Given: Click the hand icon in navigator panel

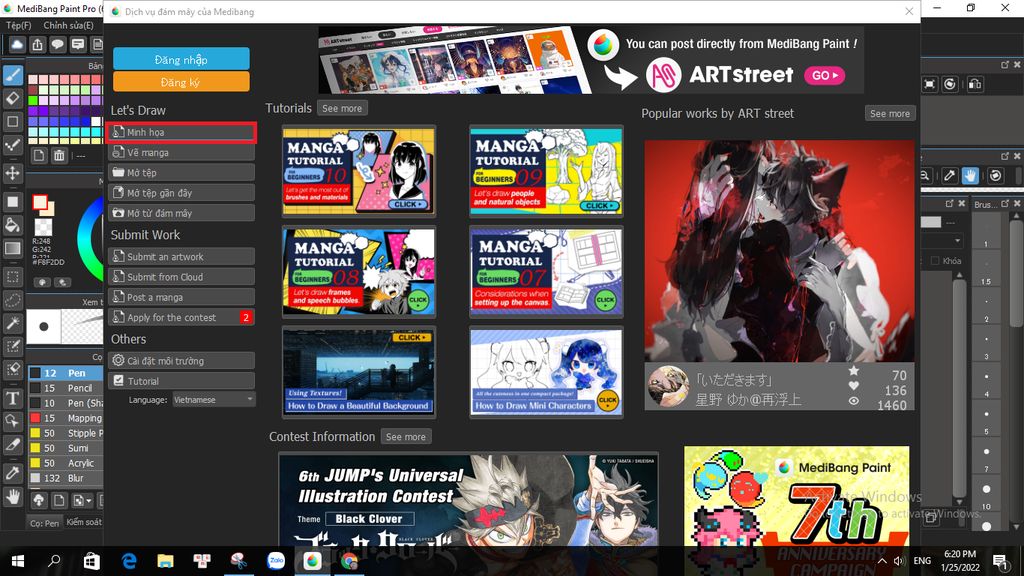Looking at the screenshot, I should (970, 175).
